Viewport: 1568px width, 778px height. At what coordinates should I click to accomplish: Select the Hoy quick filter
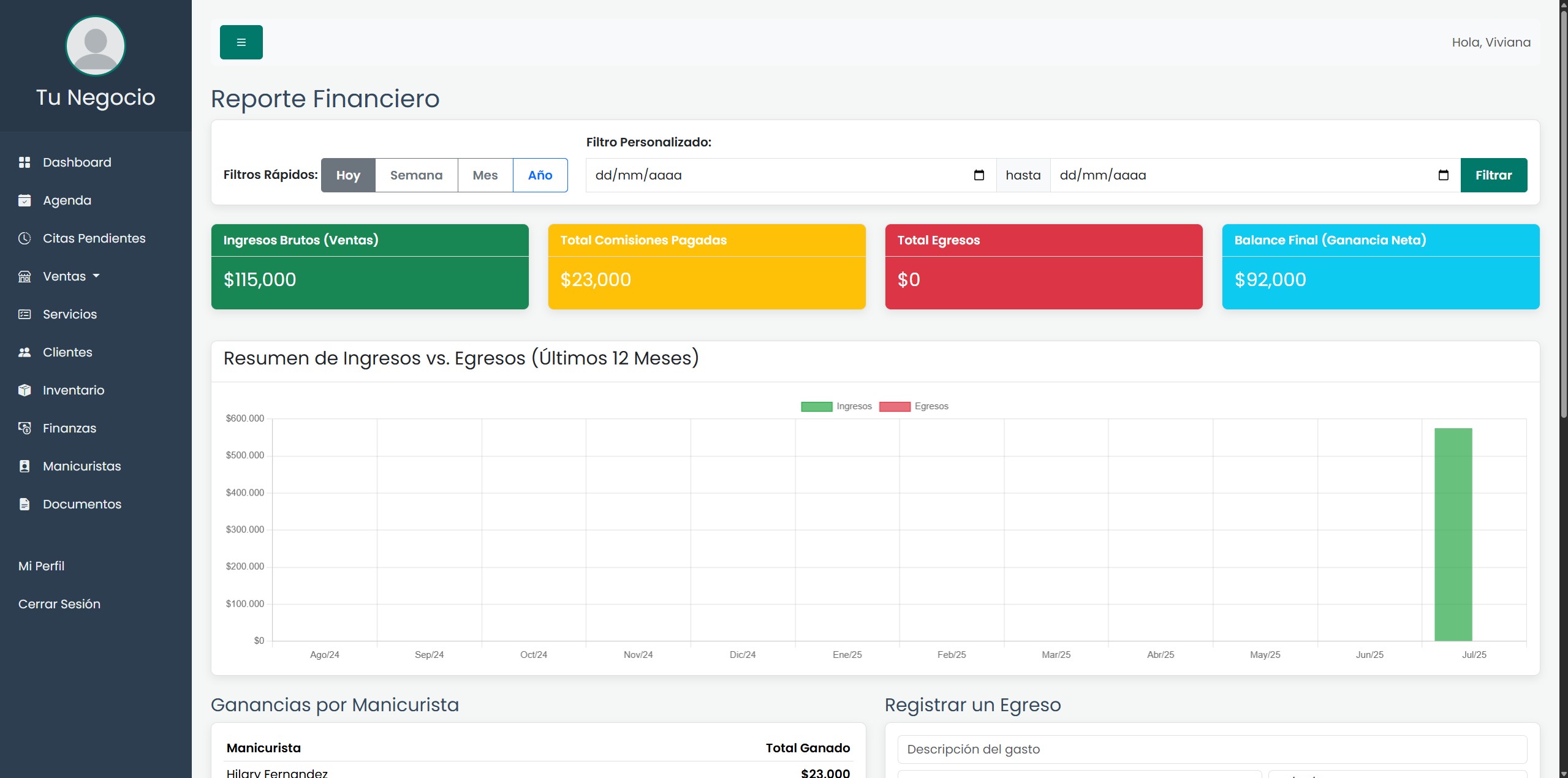[x=348, y=175]
